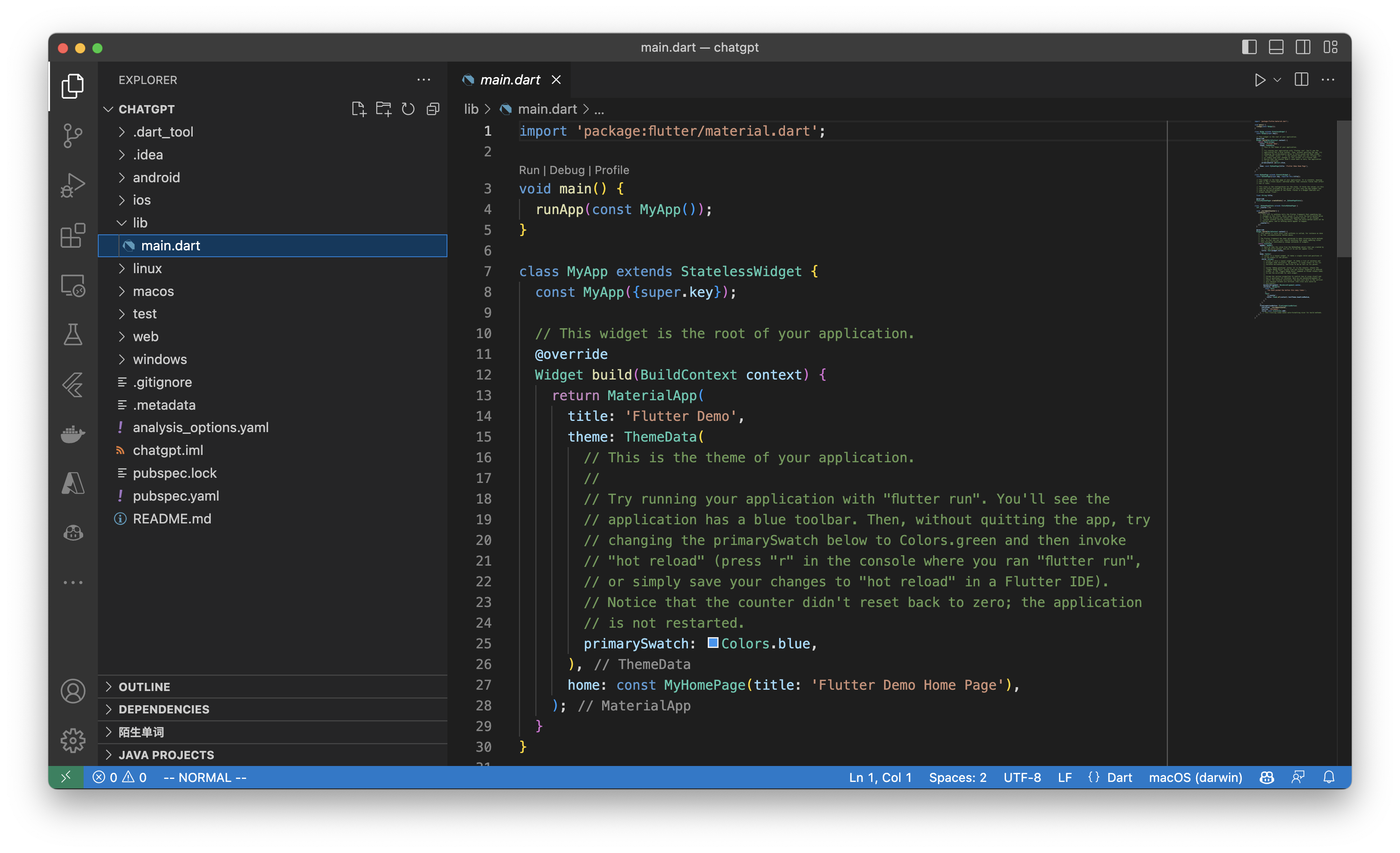
Task: Customize the editor layout
Action: click(x=1330, y=47)
